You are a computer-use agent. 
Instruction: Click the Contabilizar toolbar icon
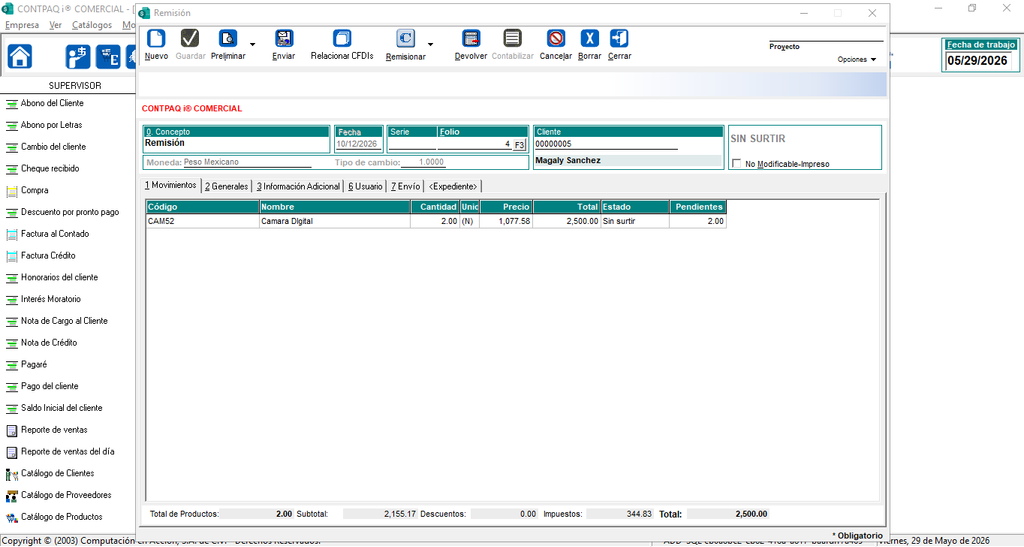coord(513,39)
